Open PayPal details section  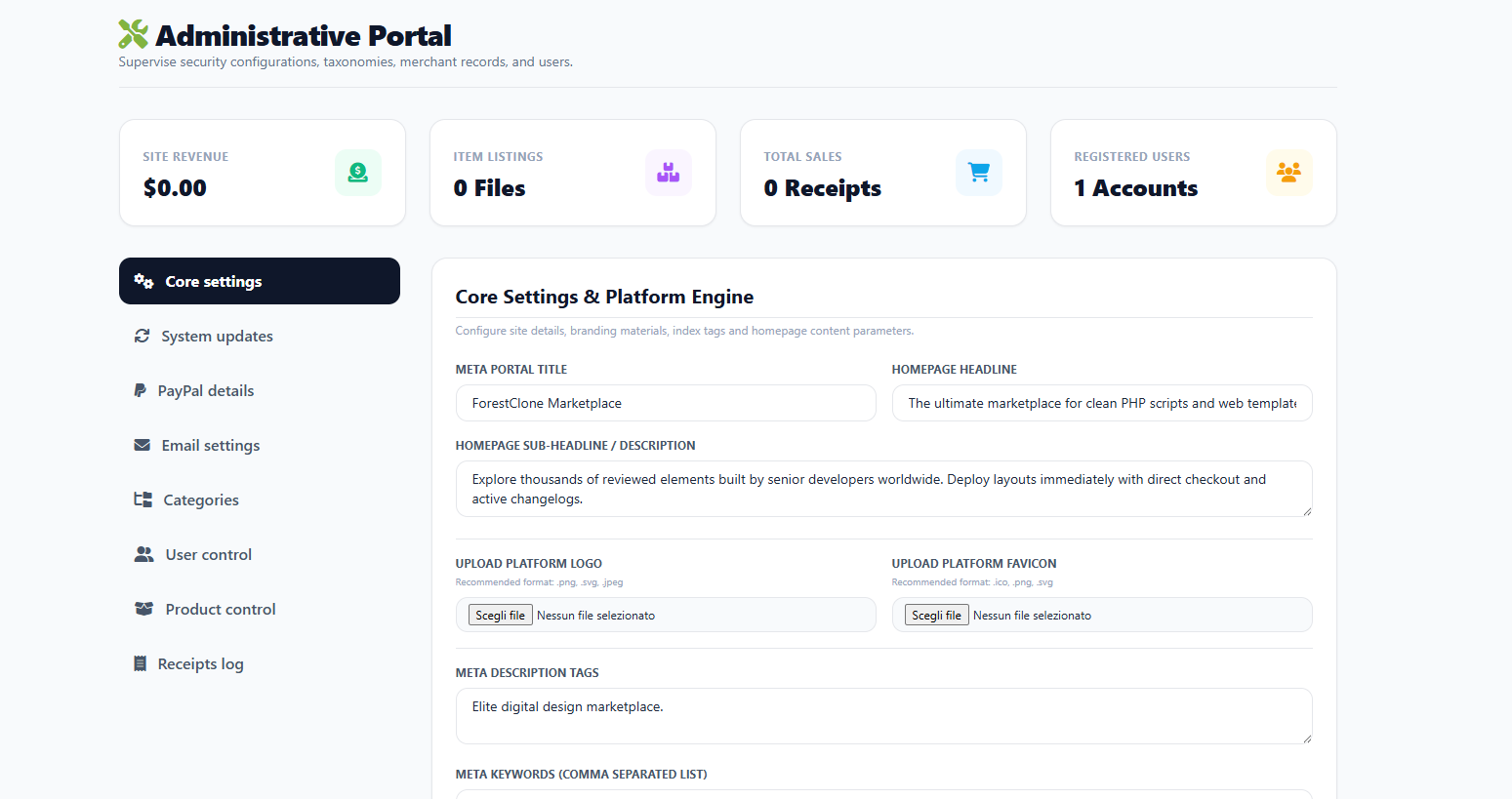[x=260, y=390]
